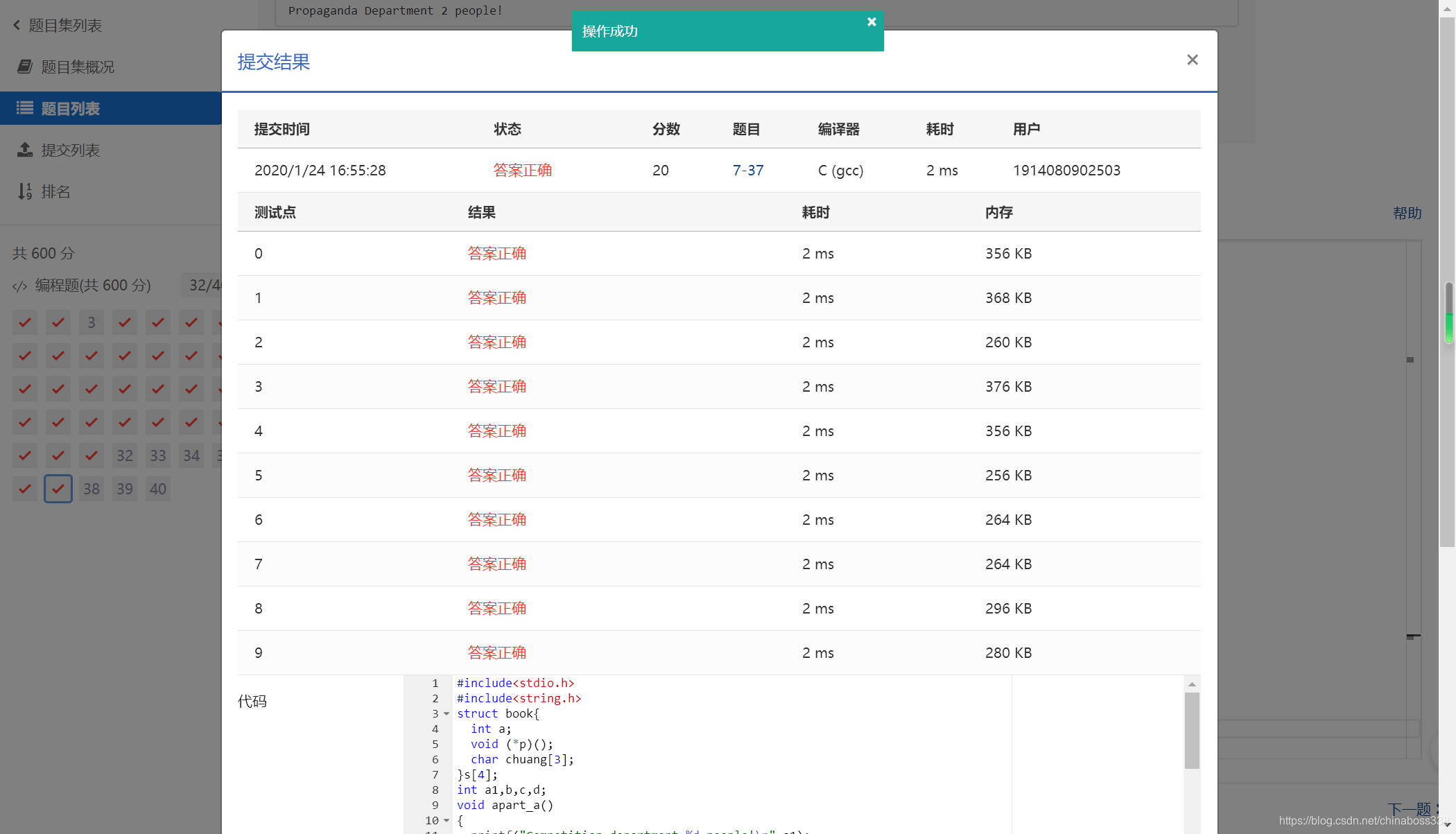Close the 提交结果 dialog
The image size is (1456, 834).
pyautogui.click(x=1192, y=60)
